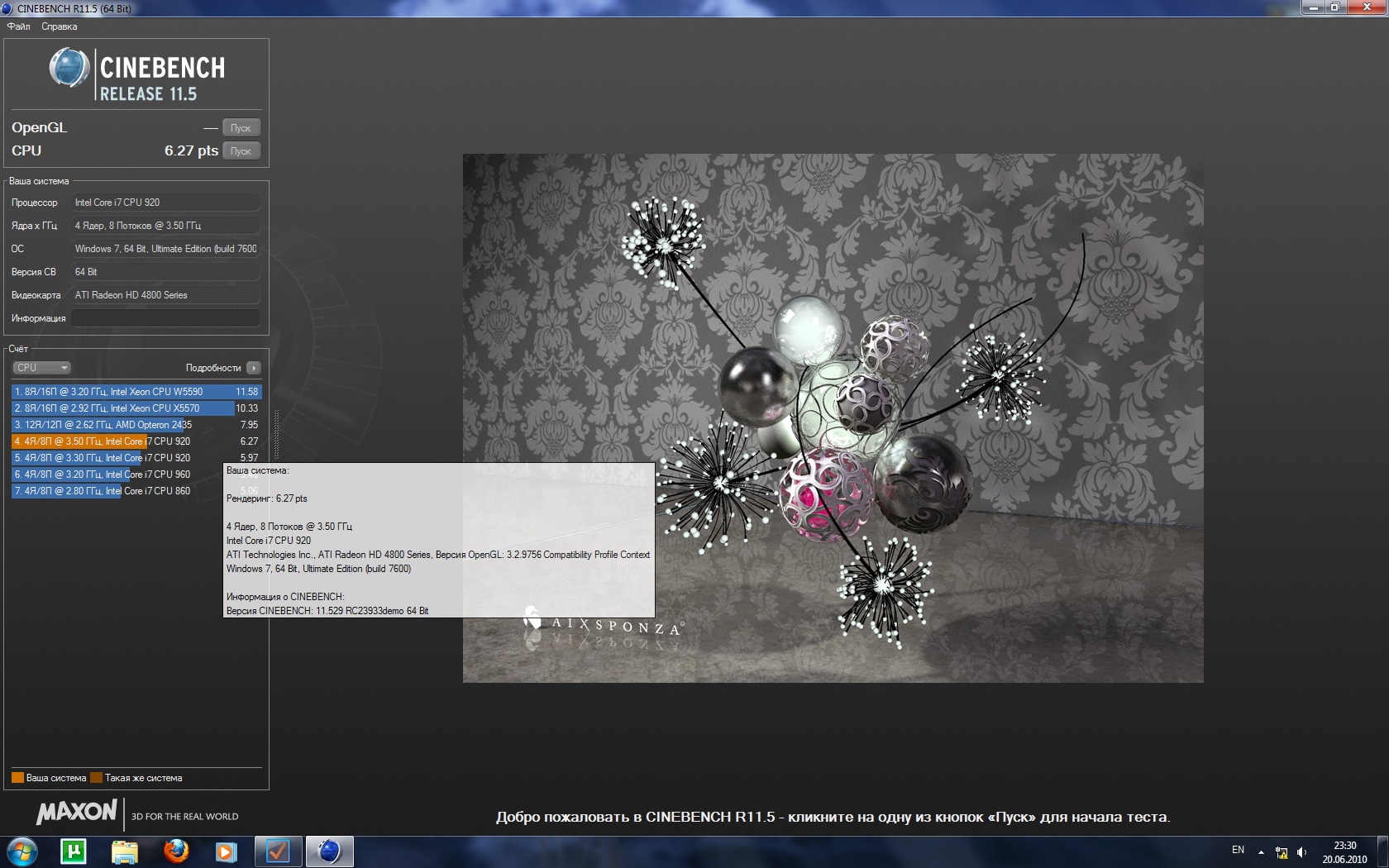Click the ОС field with Windows 7
Image resolution: width=1389 pixels, height=868 pixels.
[165, 249]
